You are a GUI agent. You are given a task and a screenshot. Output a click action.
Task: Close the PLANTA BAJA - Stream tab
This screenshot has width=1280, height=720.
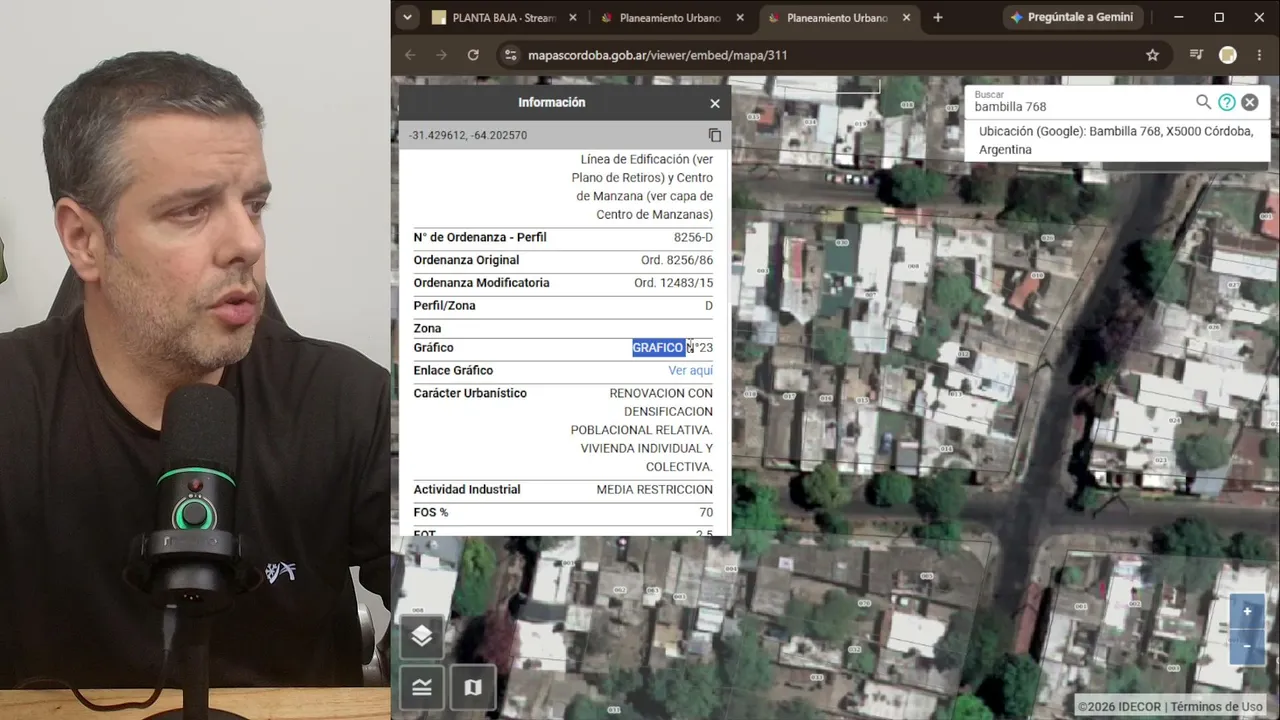(573, 18)
